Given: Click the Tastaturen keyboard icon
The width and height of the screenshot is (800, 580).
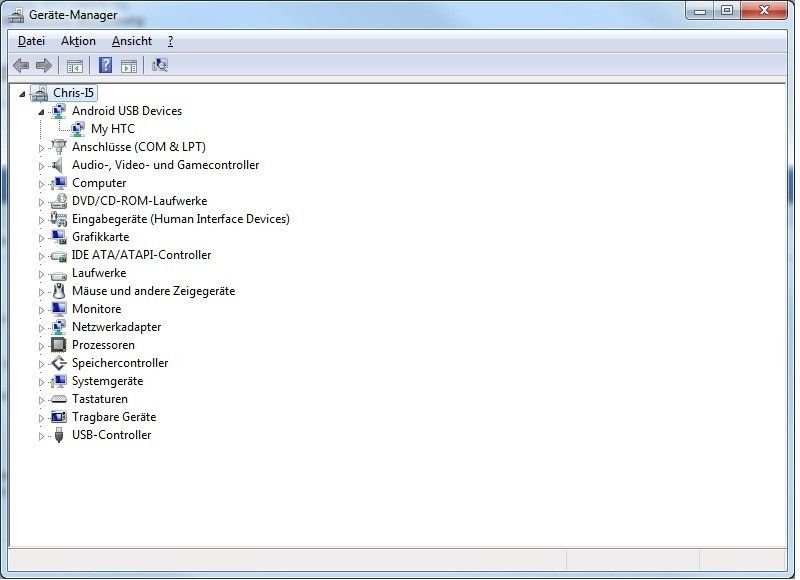Looking at the screenshot, I should click(x=59, y=399).
